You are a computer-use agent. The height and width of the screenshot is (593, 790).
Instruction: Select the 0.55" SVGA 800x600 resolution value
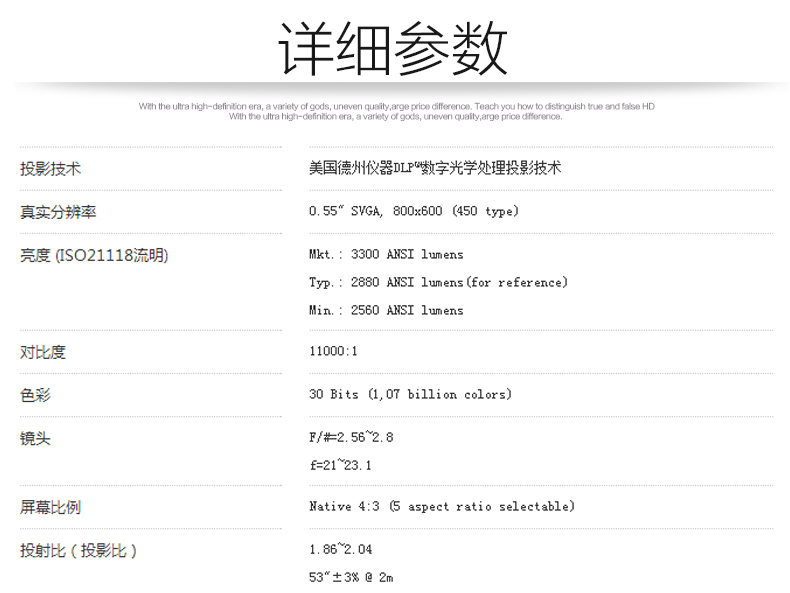pos(414,212)
